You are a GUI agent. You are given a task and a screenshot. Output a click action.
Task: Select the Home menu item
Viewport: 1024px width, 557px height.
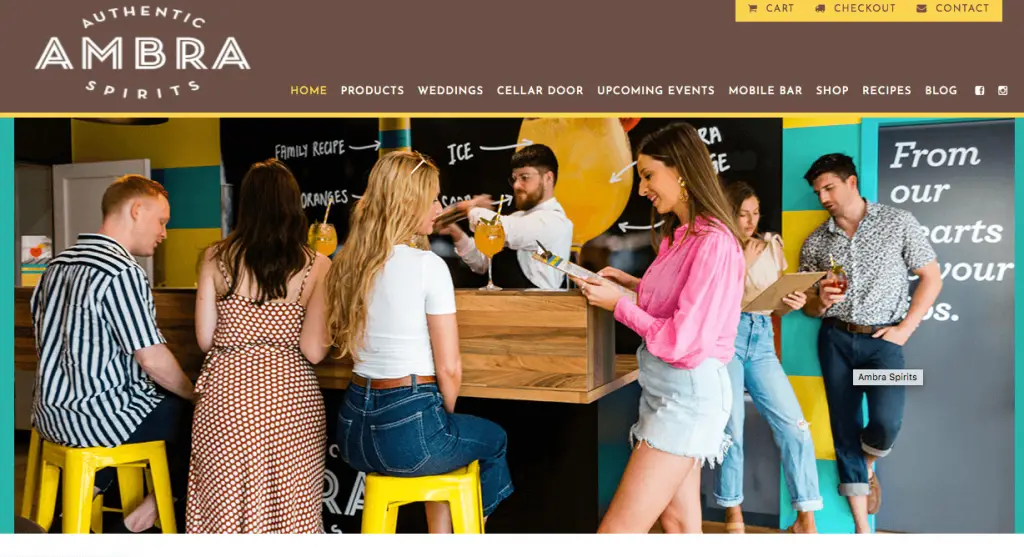click(308, 91)
